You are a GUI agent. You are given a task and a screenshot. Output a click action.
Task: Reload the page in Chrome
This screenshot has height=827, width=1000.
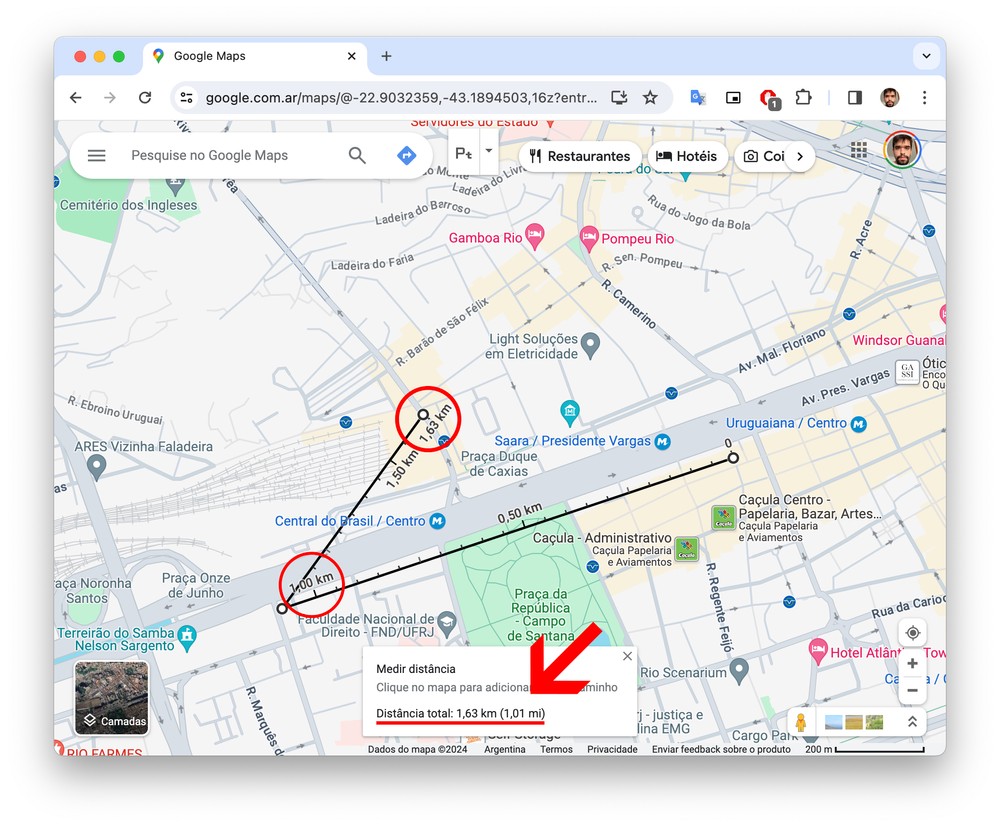click(x=145, y=97)
